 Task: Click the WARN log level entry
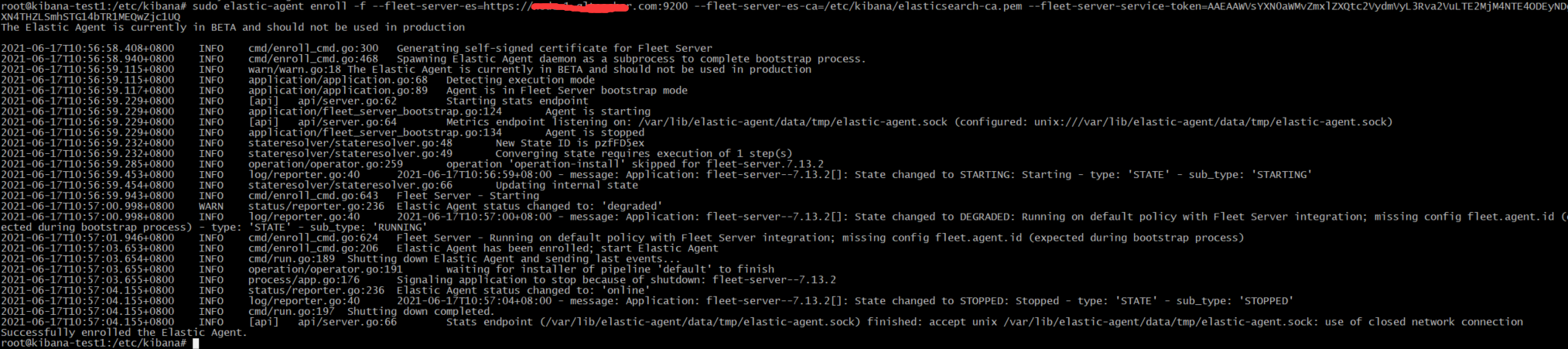[x=211, y=207]
